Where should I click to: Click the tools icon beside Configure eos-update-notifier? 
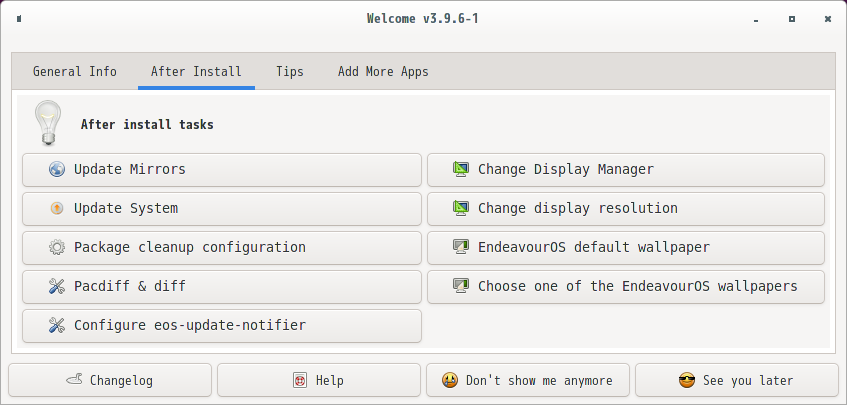57,325
